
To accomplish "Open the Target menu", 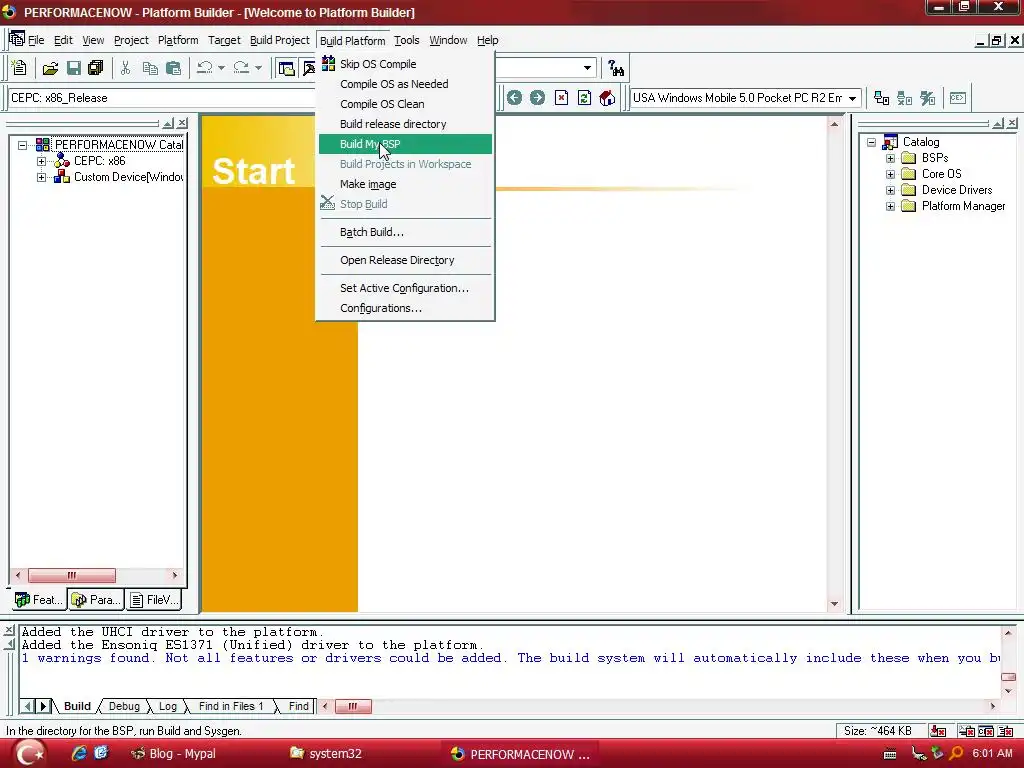I will [224, 40].
